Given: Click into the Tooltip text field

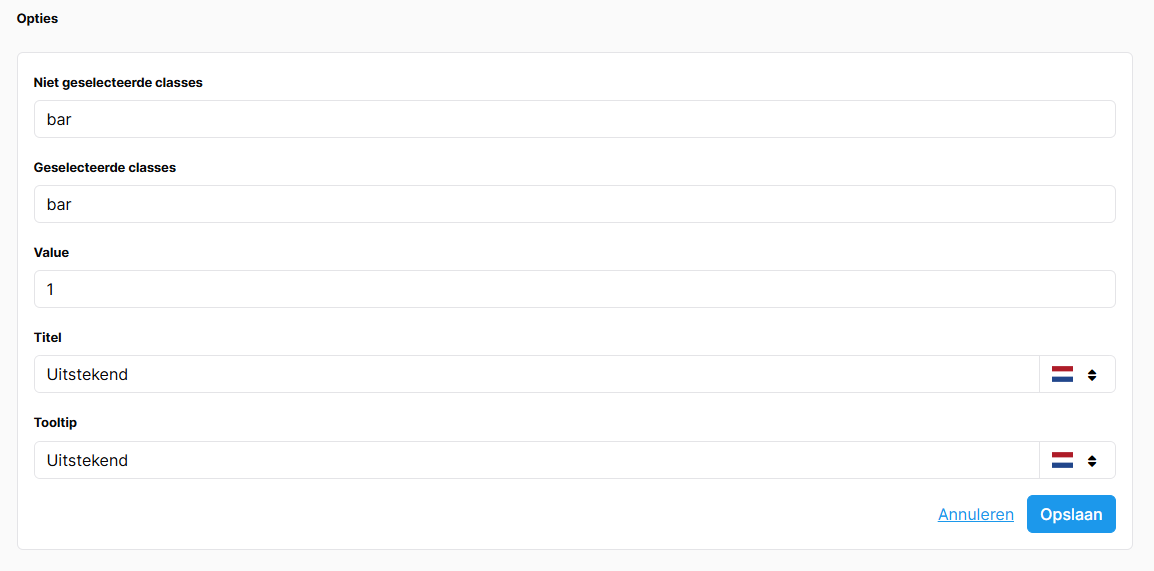Looking at the screenshot, I should pyautogui.click(x=537, y=460).
